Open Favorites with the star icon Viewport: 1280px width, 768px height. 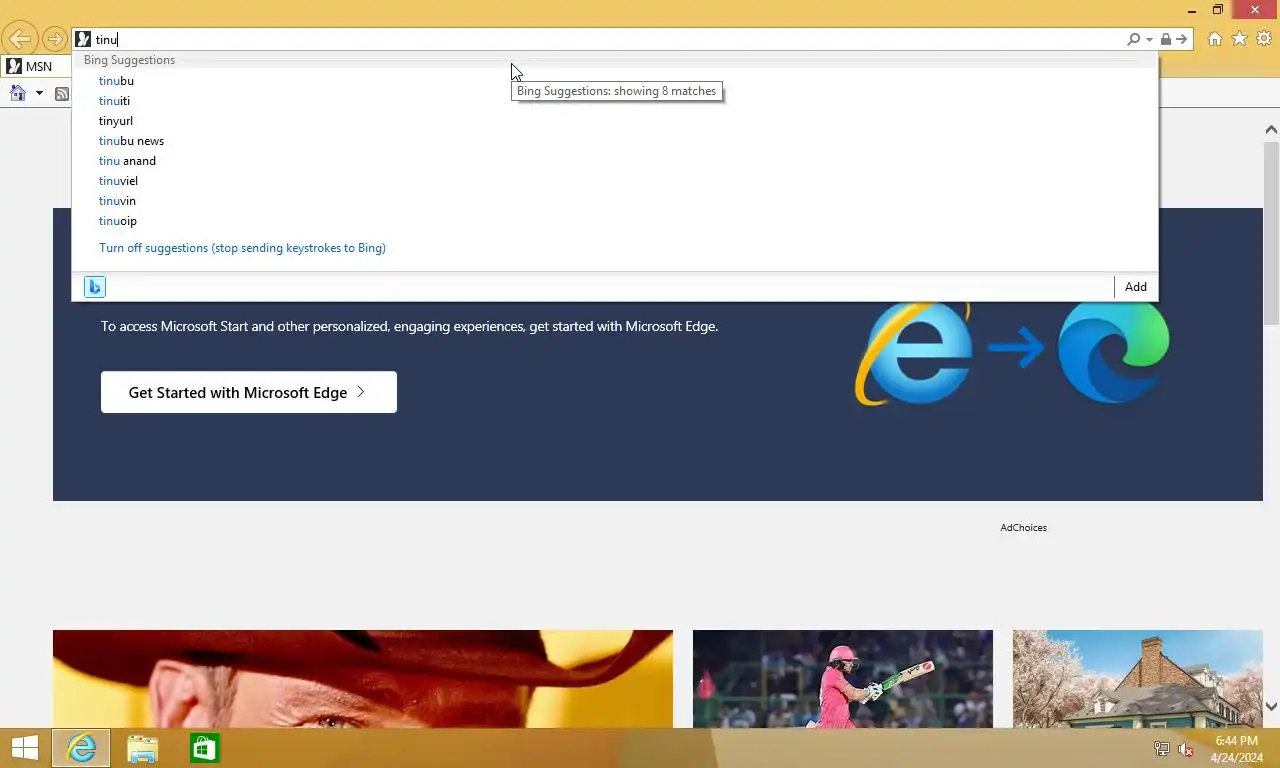point(1239,39)
